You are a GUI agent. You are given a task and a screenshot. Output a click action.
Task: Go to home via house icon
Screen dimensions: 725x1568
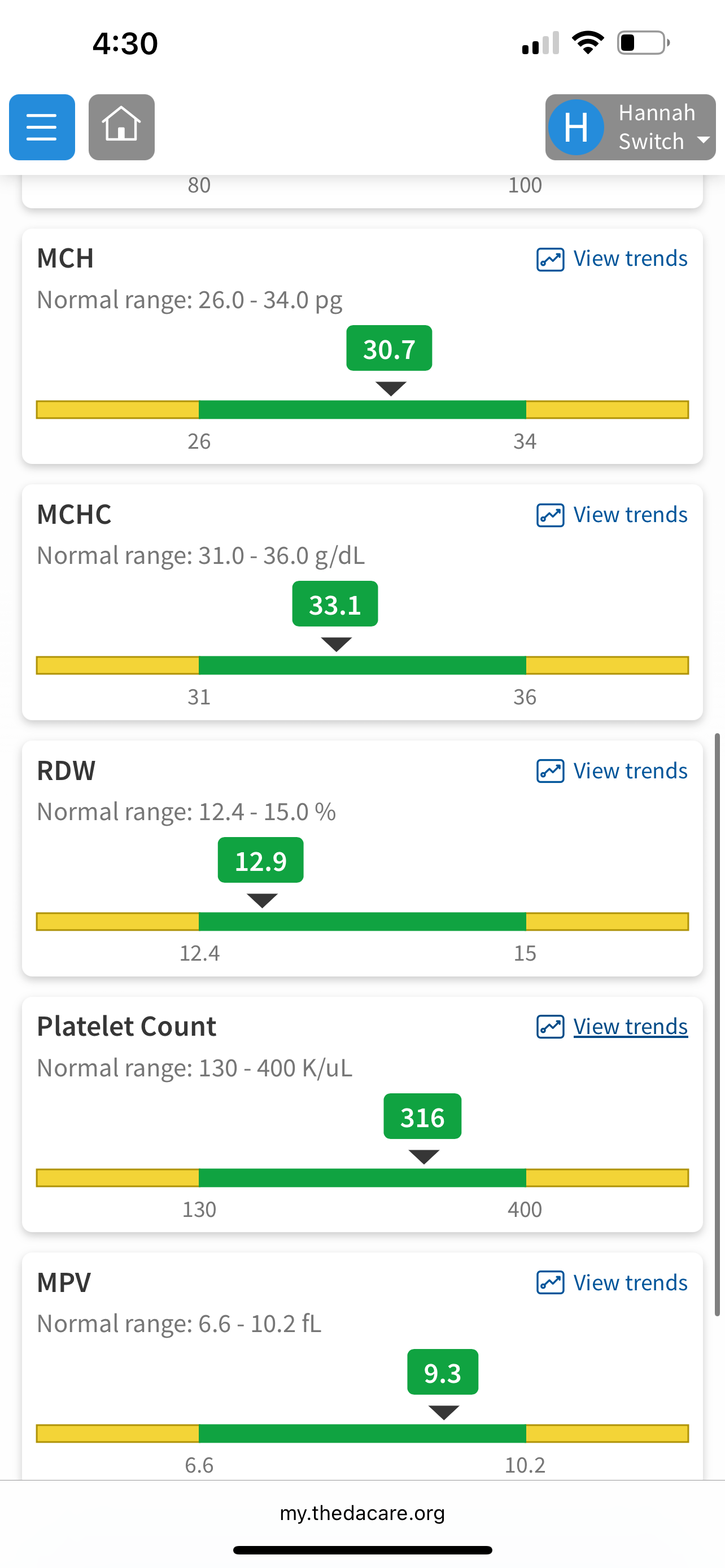click(x=121, y=127)
